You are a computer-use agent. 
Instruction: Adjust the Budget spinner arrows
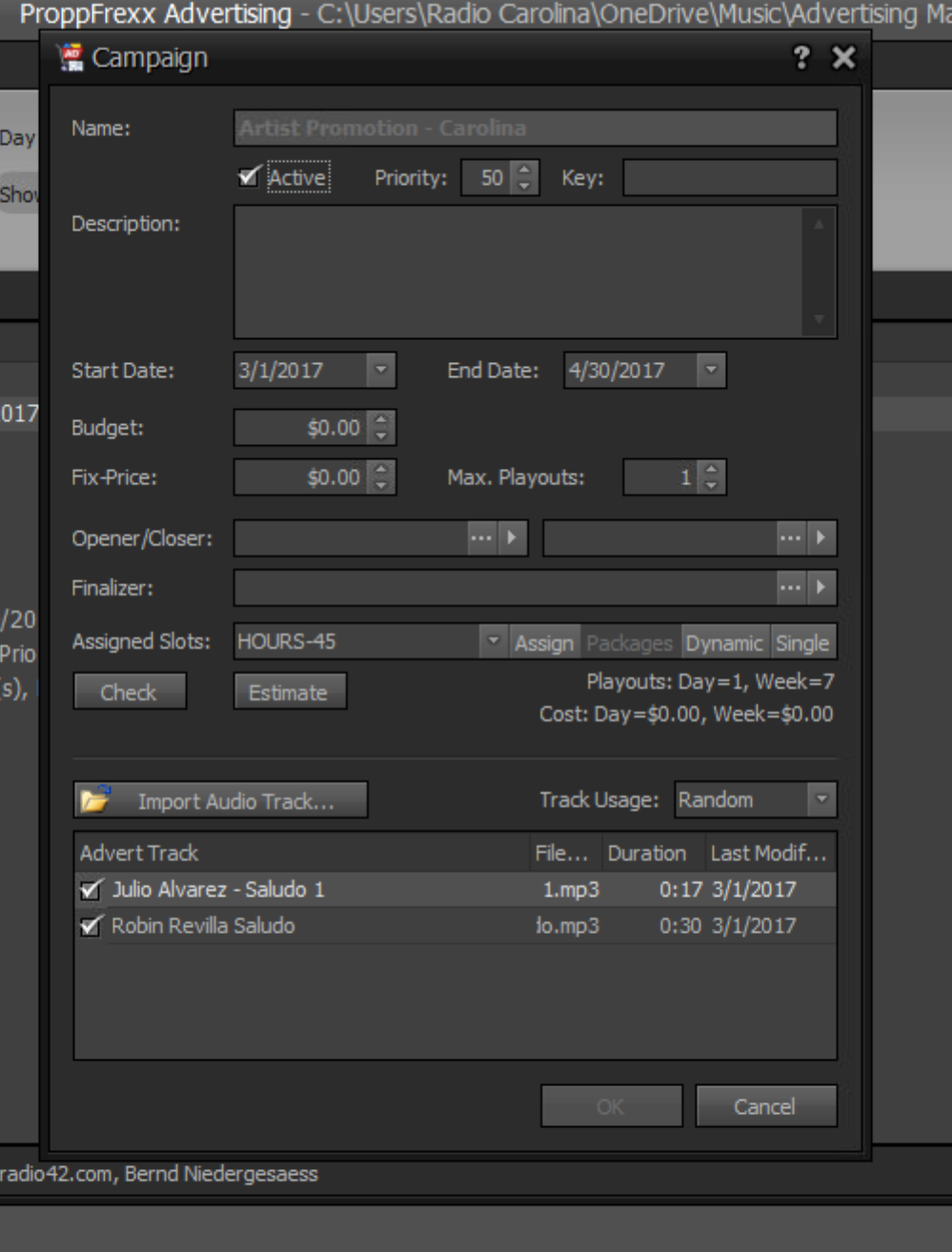click(381, 428)
